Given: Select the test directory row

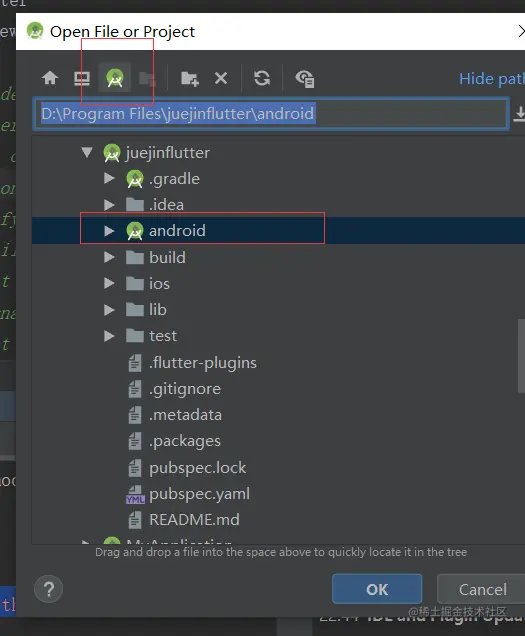Looking at the screenshot, I should pyautogui.click(x=278, y=336).
